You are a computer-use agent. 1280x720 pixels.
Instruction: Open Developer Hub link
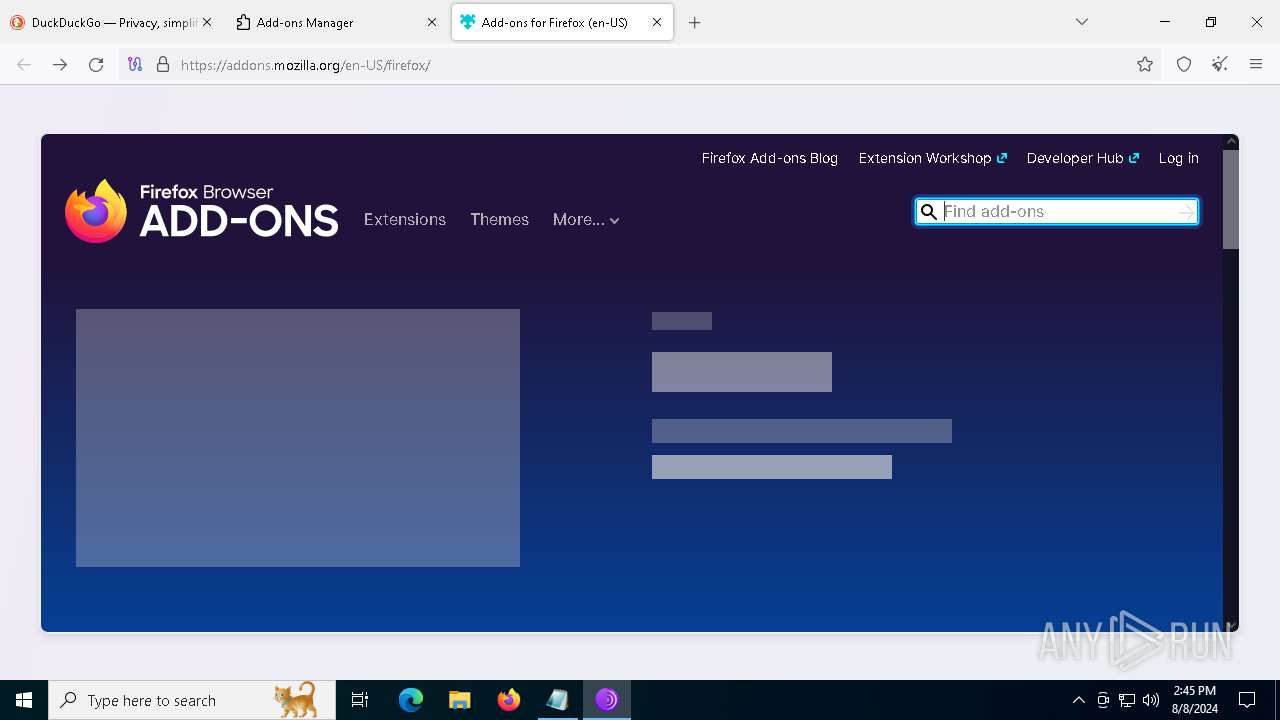(1082, 158)
